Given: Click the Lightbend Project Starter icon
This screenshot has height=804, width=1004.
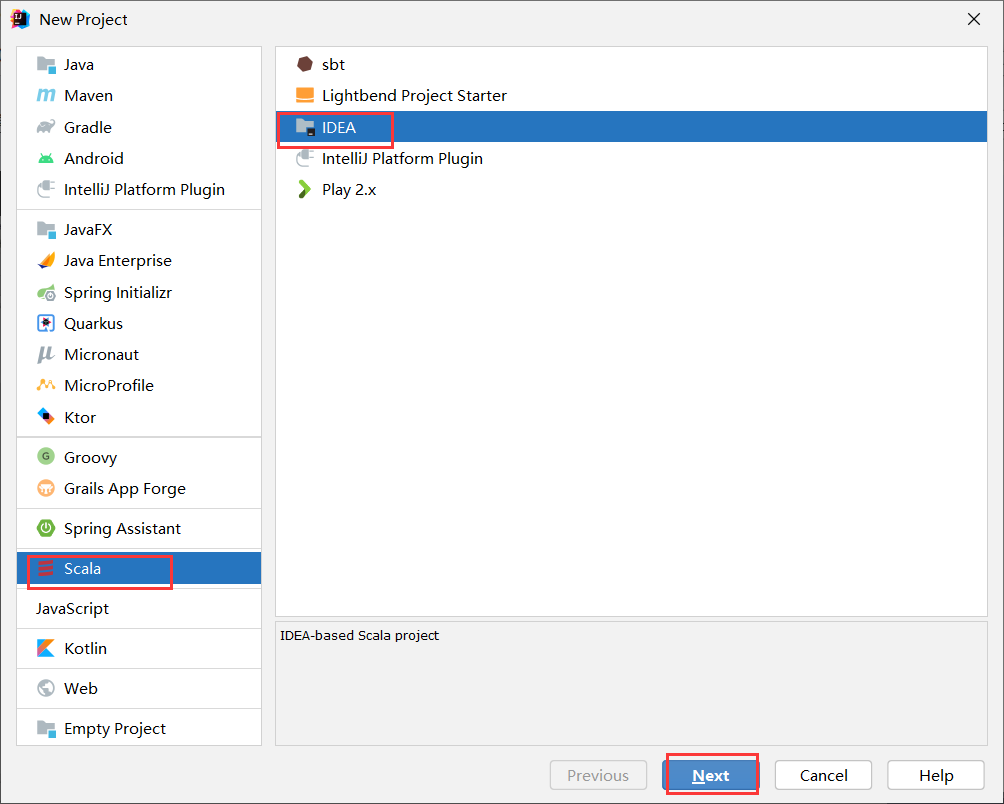Looking at the screenshot, I should (305, 95).
